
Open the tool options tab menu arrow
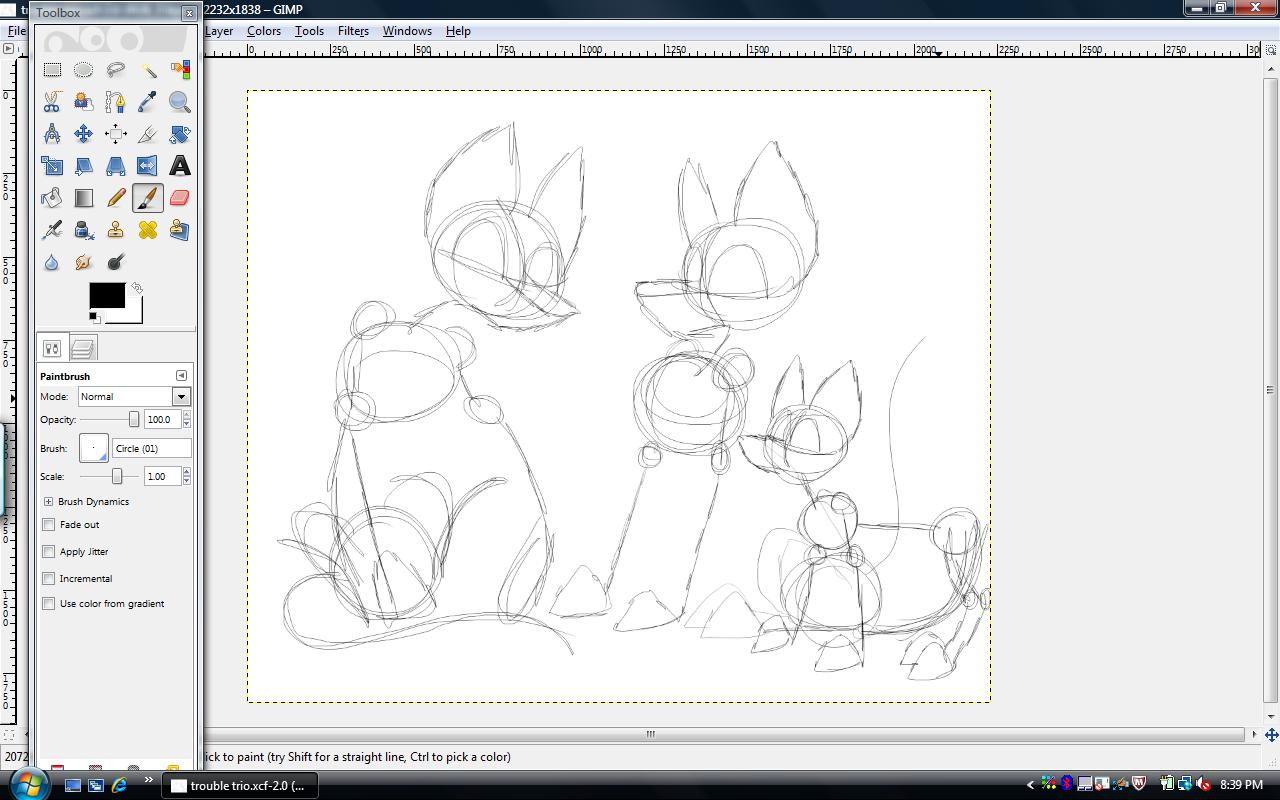[x=181, y=375]
